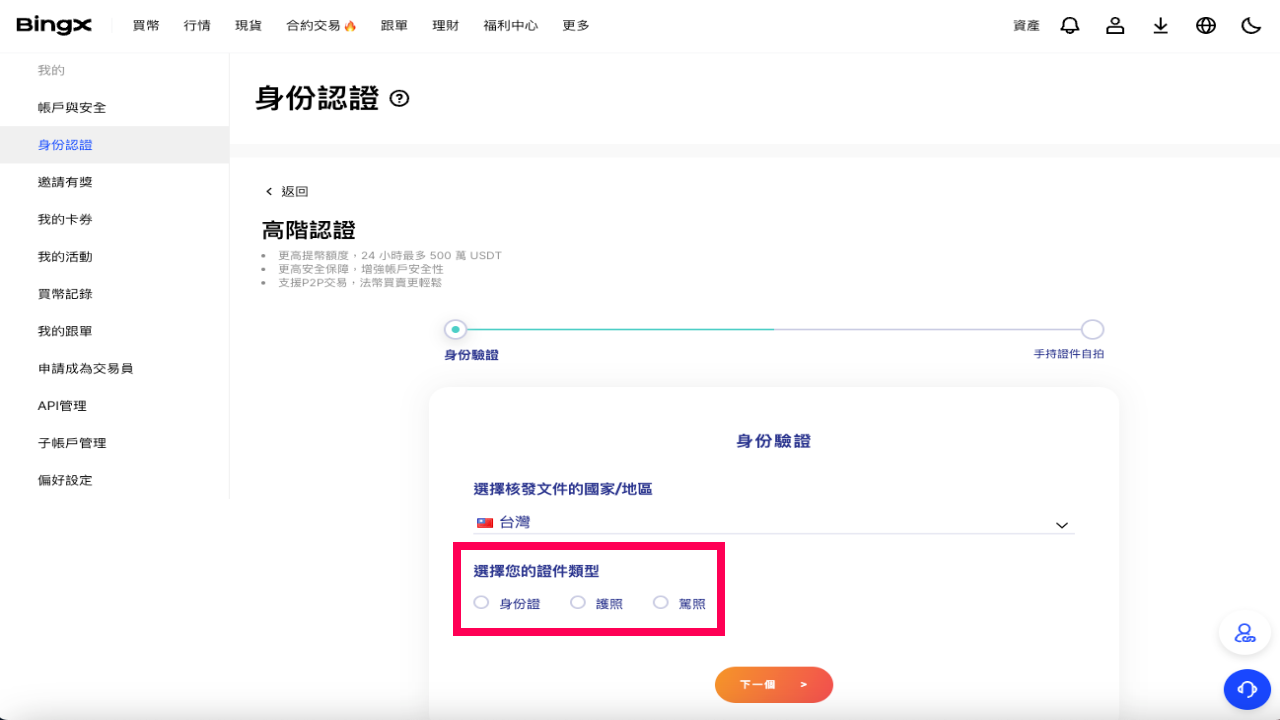Open the notifications bell icon
This screenshot has width=1280, height=720.
(x=1070, y=25)
